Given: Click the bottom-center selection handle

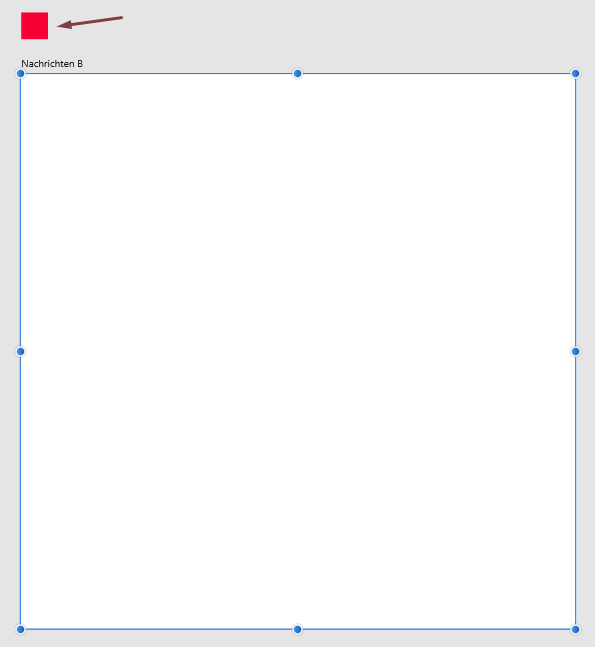Looking at the screenshot, I should [297, 629].
